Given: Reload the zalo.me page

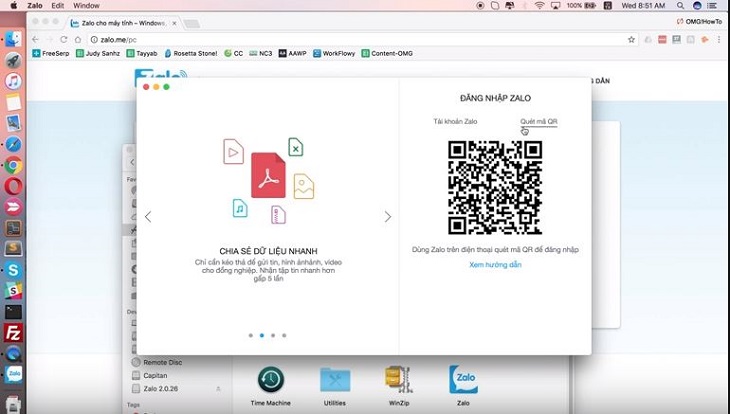Looking at the screenshot, I should click(x=63, y=40).
